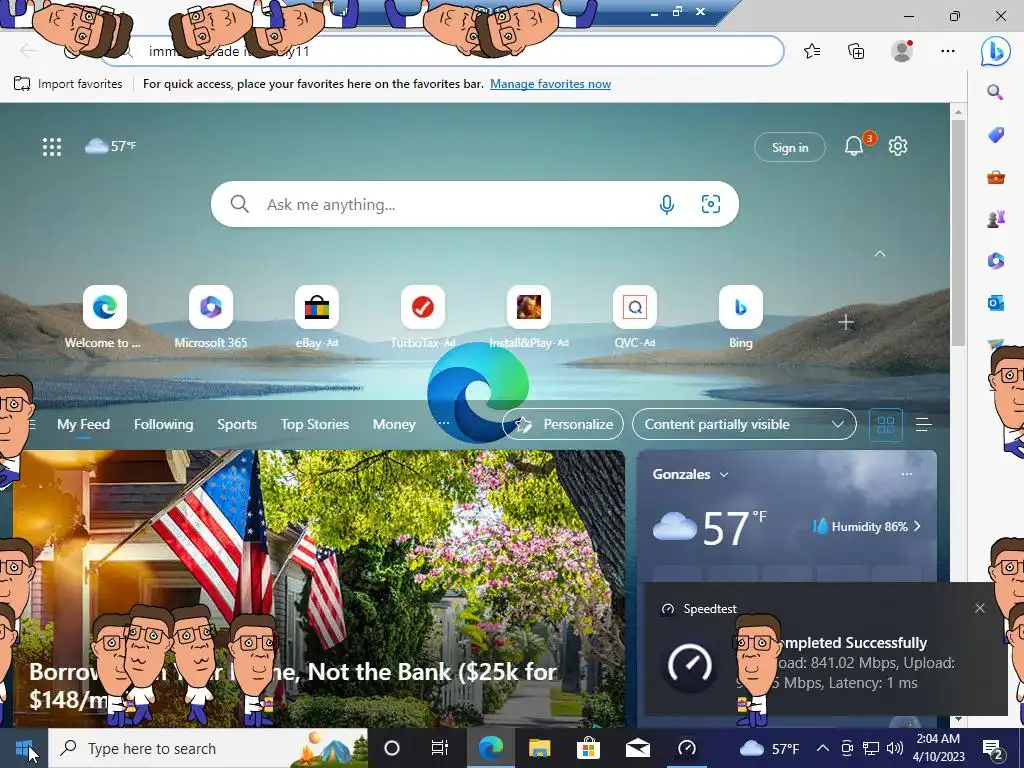The height and width of the screenshot is (768, 1024).
Task: Open Task View on the taskbar
Action: [440, 748]
